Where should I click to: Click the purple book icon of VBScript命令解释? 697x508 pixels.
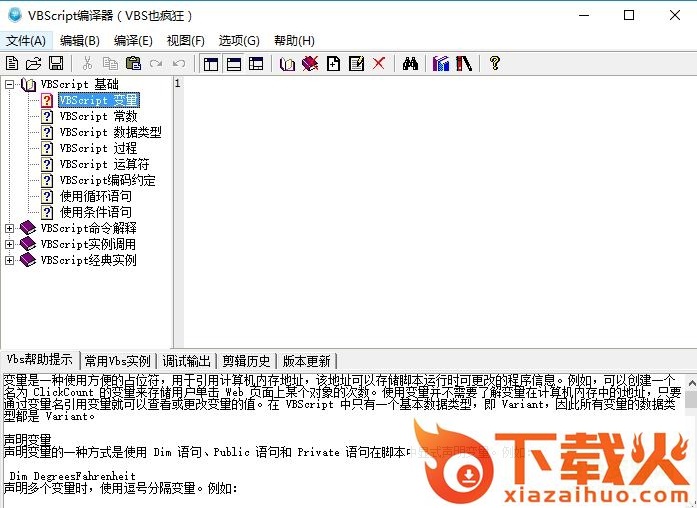coord(28,228)
